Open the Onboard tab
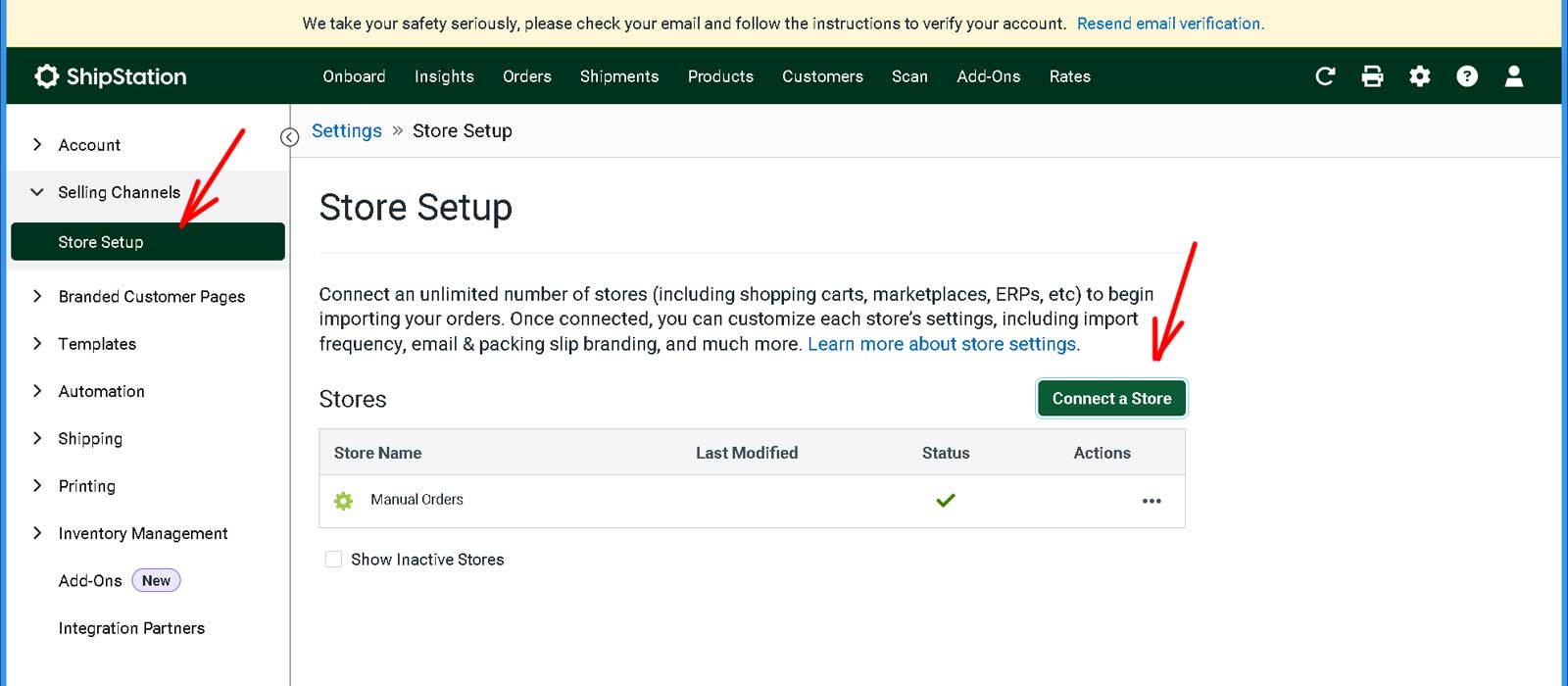The height and width of the screenshot is (686, 1568). coord(354,76)
